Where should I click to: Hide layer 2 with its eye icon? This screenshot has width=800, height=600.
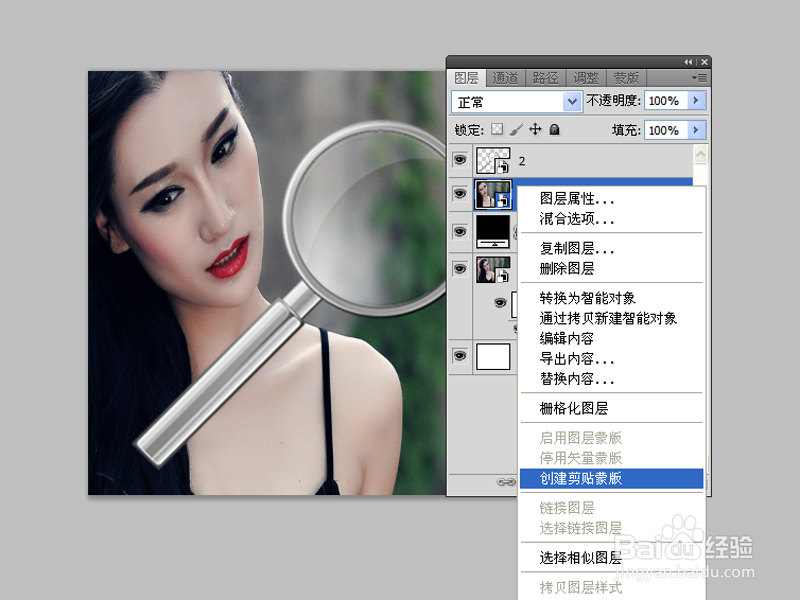coord(460,160)
